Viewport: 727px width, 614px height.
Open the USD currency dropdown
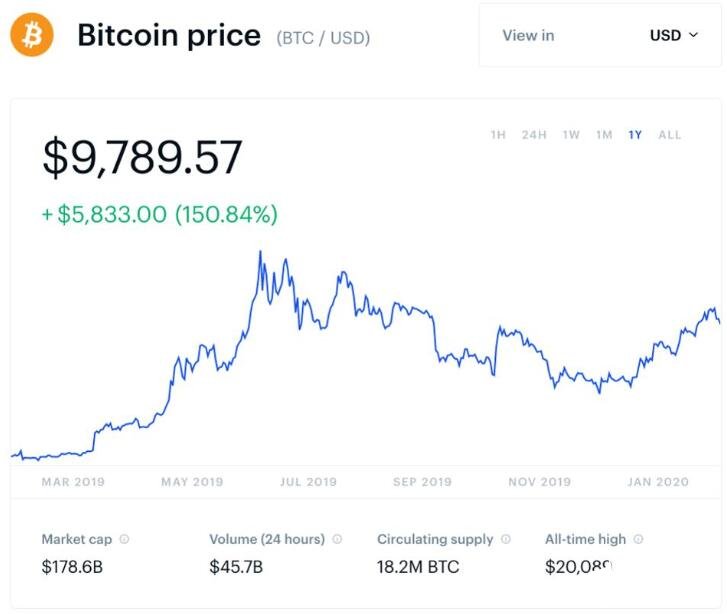(x=678, y=36)
